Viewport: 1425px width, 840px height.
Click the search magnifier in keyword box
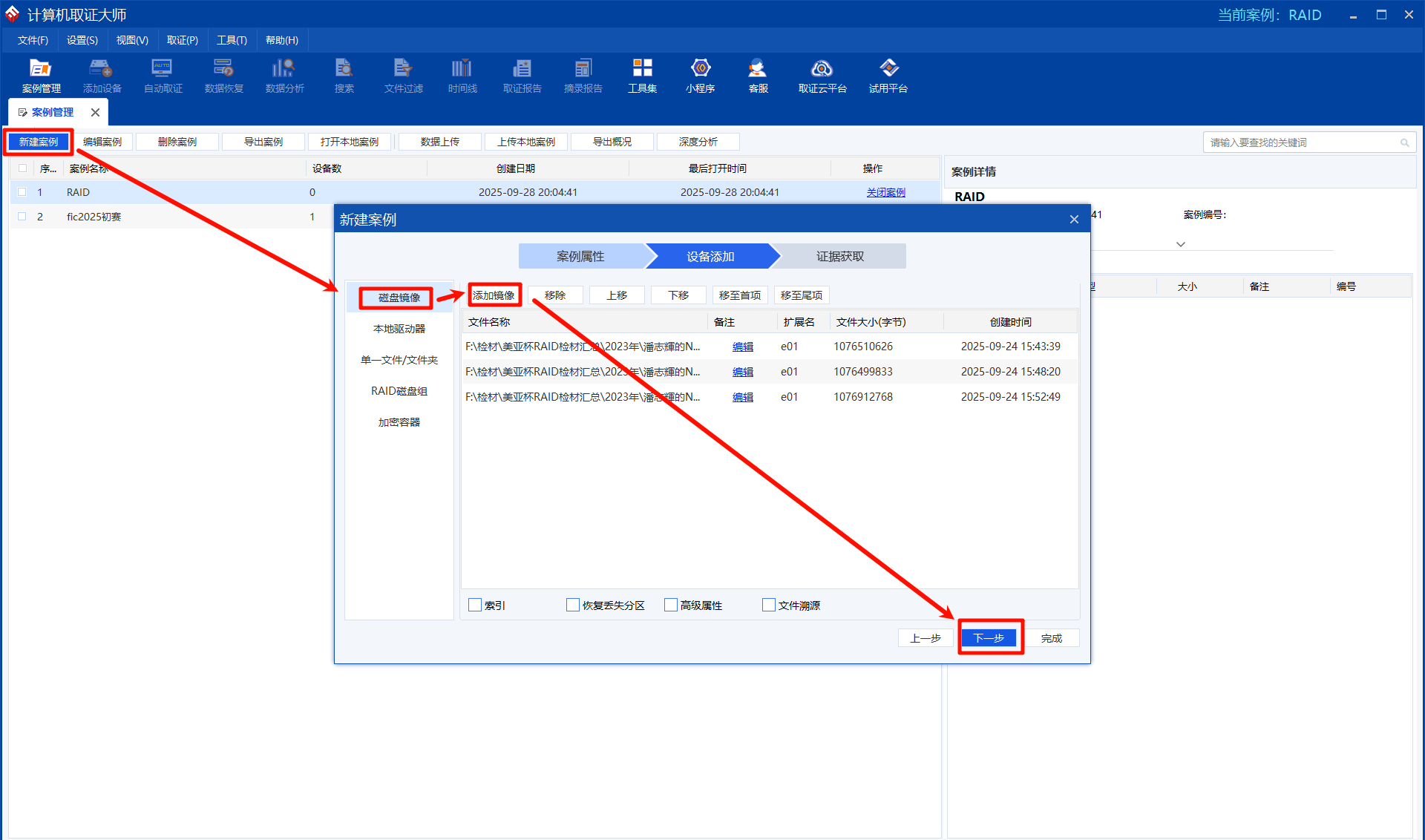1404,142
